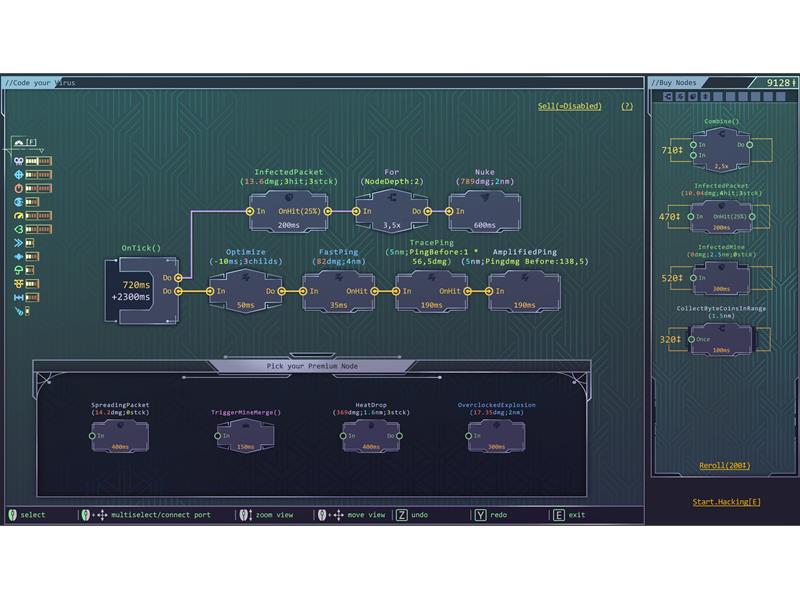Click the TracePing node
The height and width of the screenshot is (600, 800).
click(x=431, y=292)
